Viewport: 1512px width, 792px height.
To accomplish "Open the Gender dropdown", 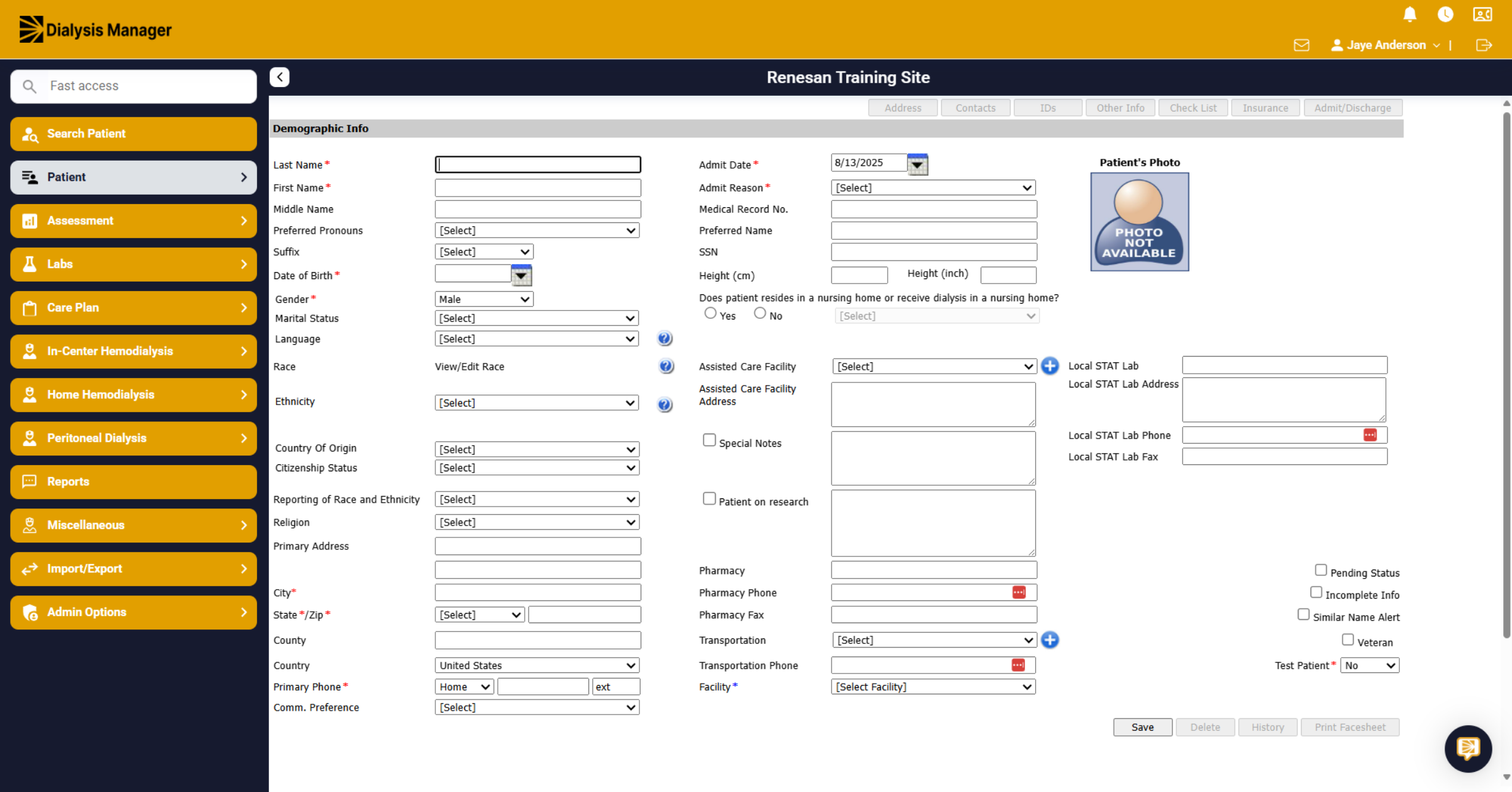I will tap(484, 299).
